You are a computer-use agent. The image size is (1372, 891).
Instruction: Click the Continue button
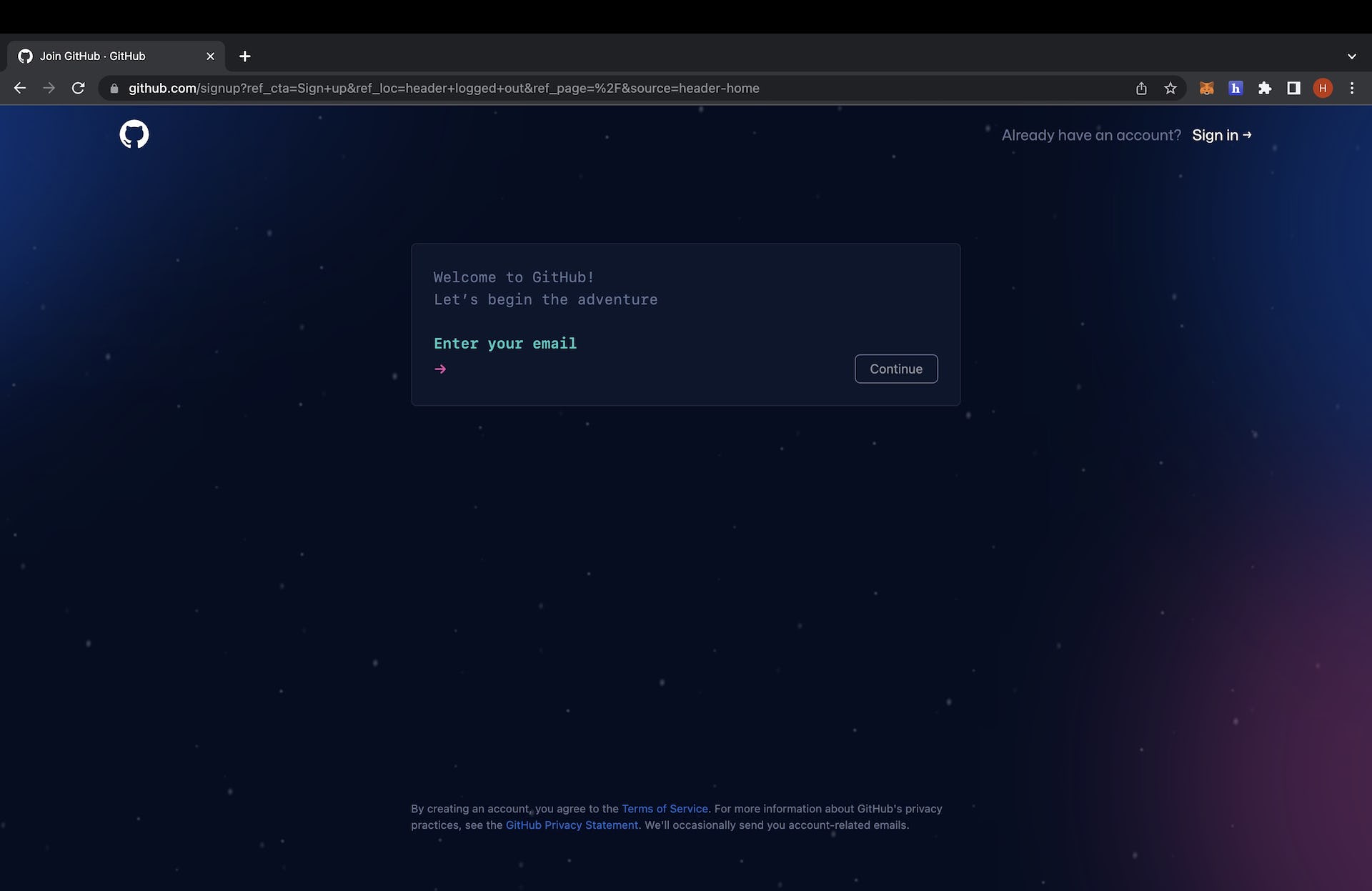896,369
